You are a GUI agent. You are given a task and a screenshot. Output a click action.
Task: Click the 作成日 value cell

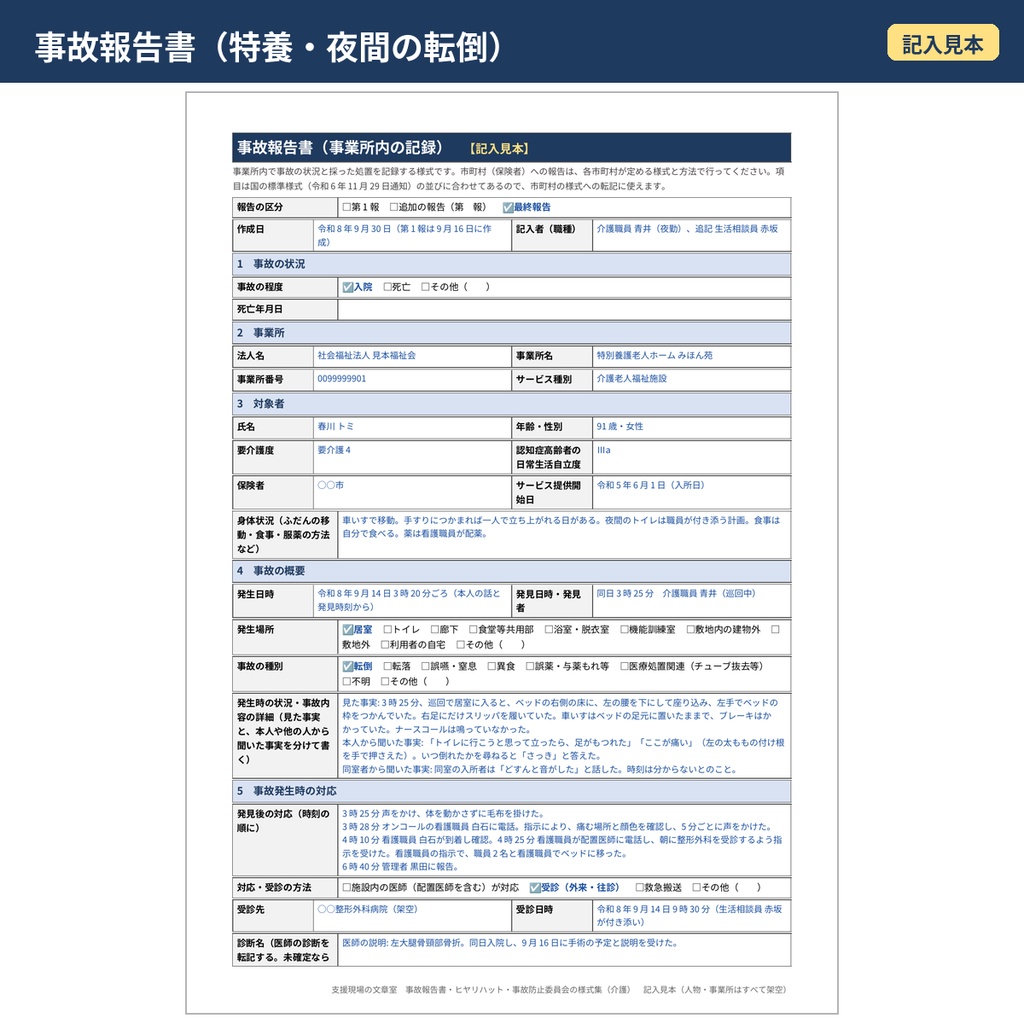click(x=412, y=235)
